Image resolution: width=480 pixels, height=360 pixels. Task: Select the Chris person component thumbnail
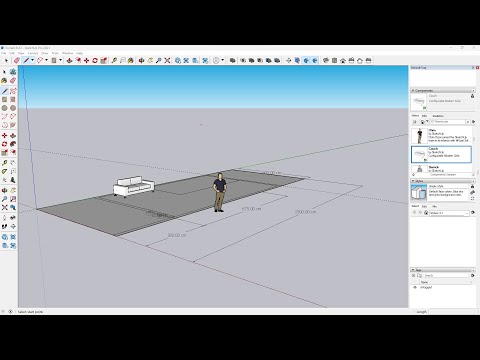click(419, 136)
